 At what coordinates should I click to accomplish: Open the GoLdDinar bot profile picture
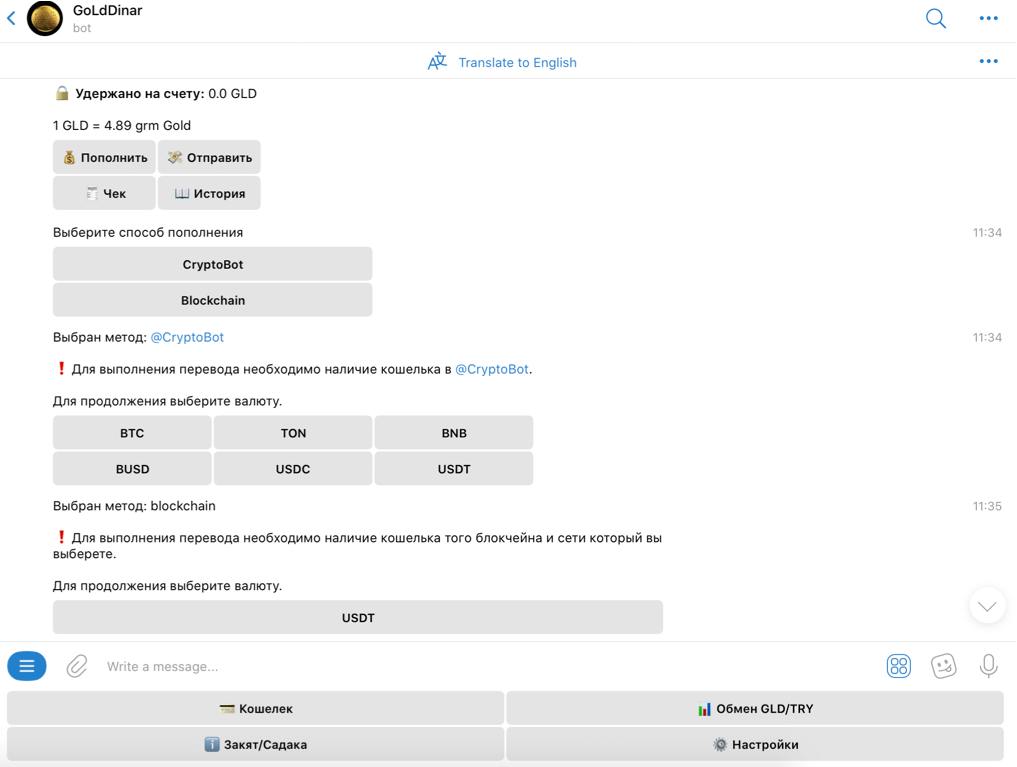click(x=45, y=19)
